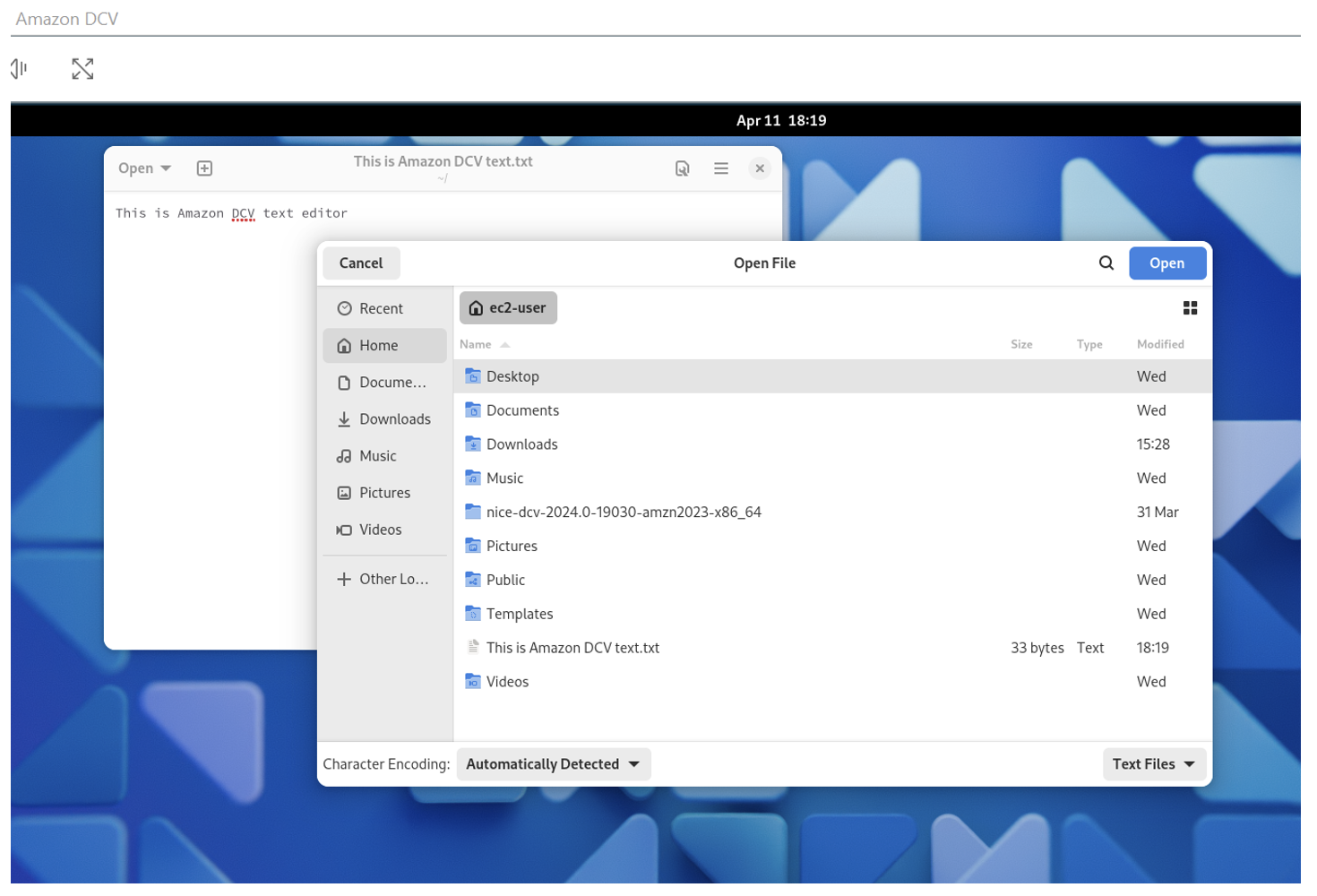Screen dimensions: 1317x896
Task: Click the Pictures folder icon in file list
Action: [x=473, y=546]
